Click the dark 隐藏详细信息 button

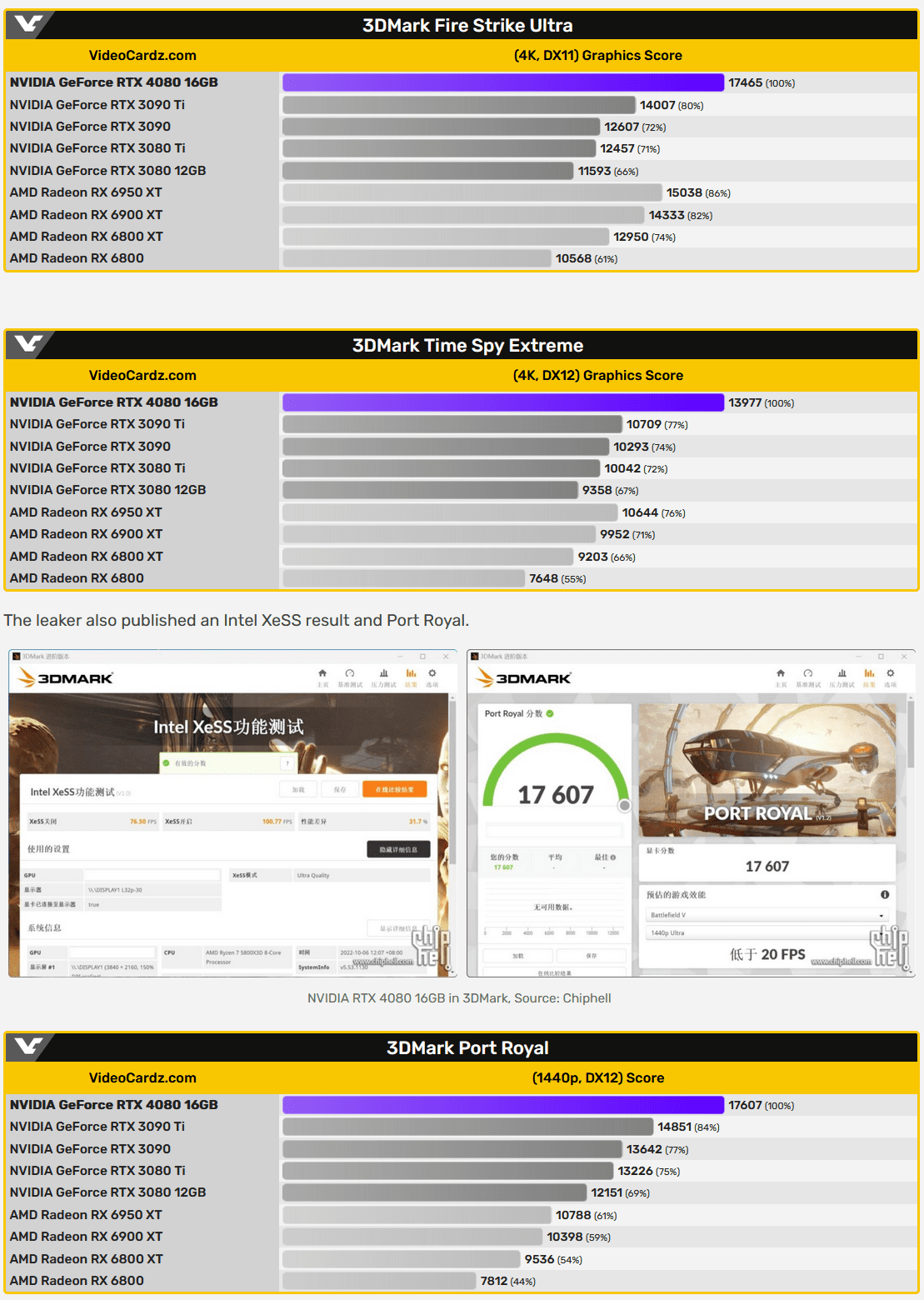(398, 849)
